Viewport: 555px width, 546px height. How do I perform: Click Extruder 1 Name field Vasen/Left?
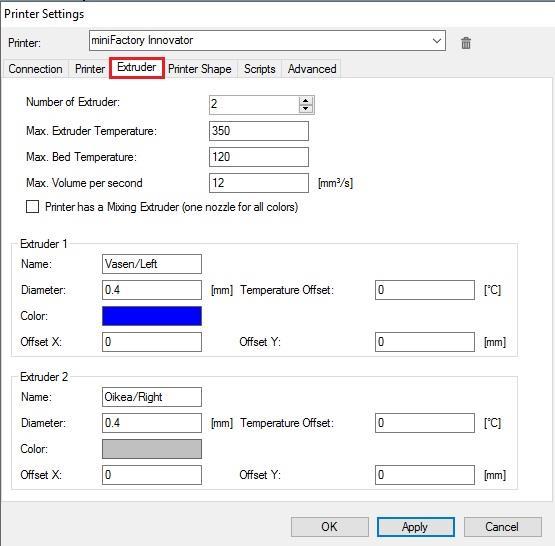pyautogui.click(x=152, y=264)
